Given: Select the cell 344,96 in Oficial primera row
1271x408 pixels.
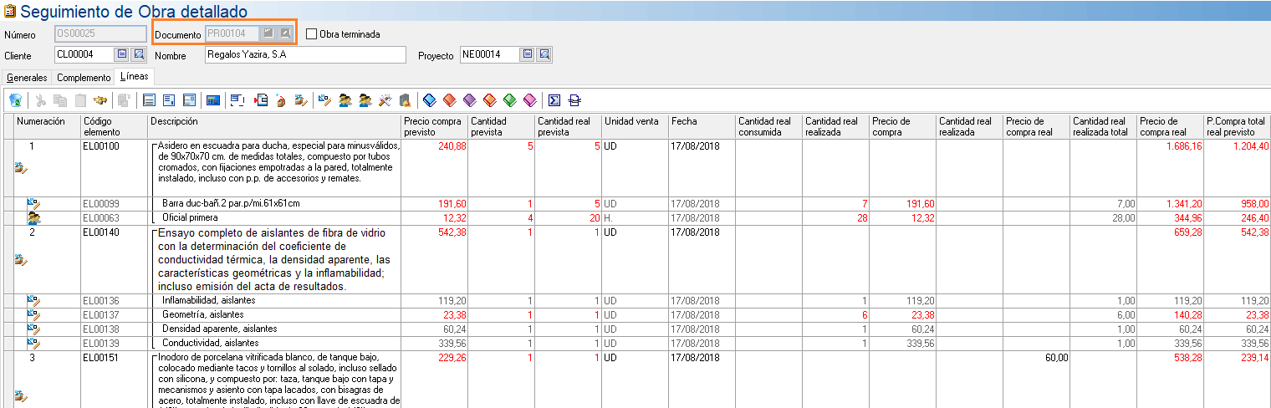Looking at the screenshot, I should pos(1171,217).
